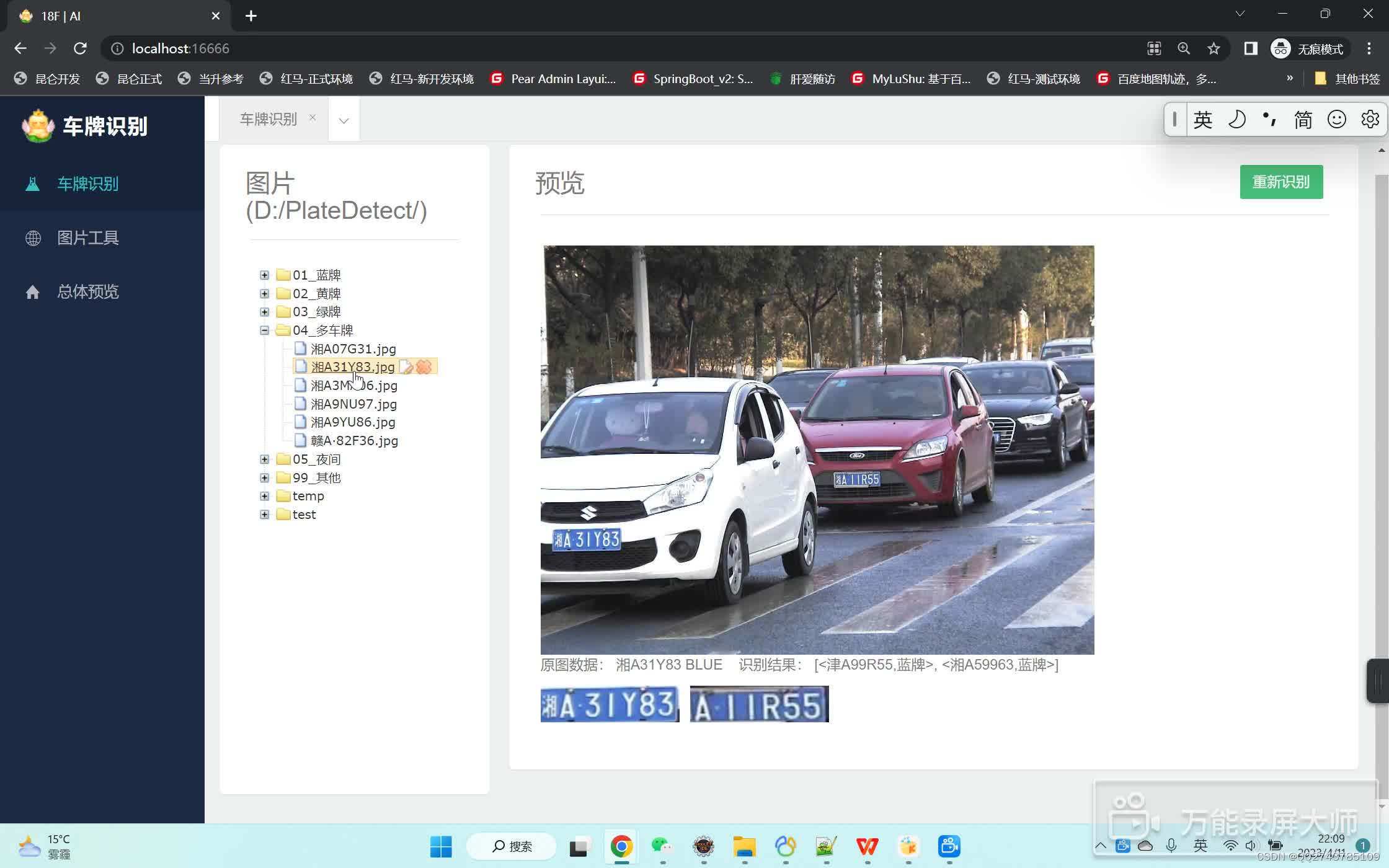Toggle IME English/Chinese mode 英
The width and height of the screenshot is (1389, 868).
1202,119
